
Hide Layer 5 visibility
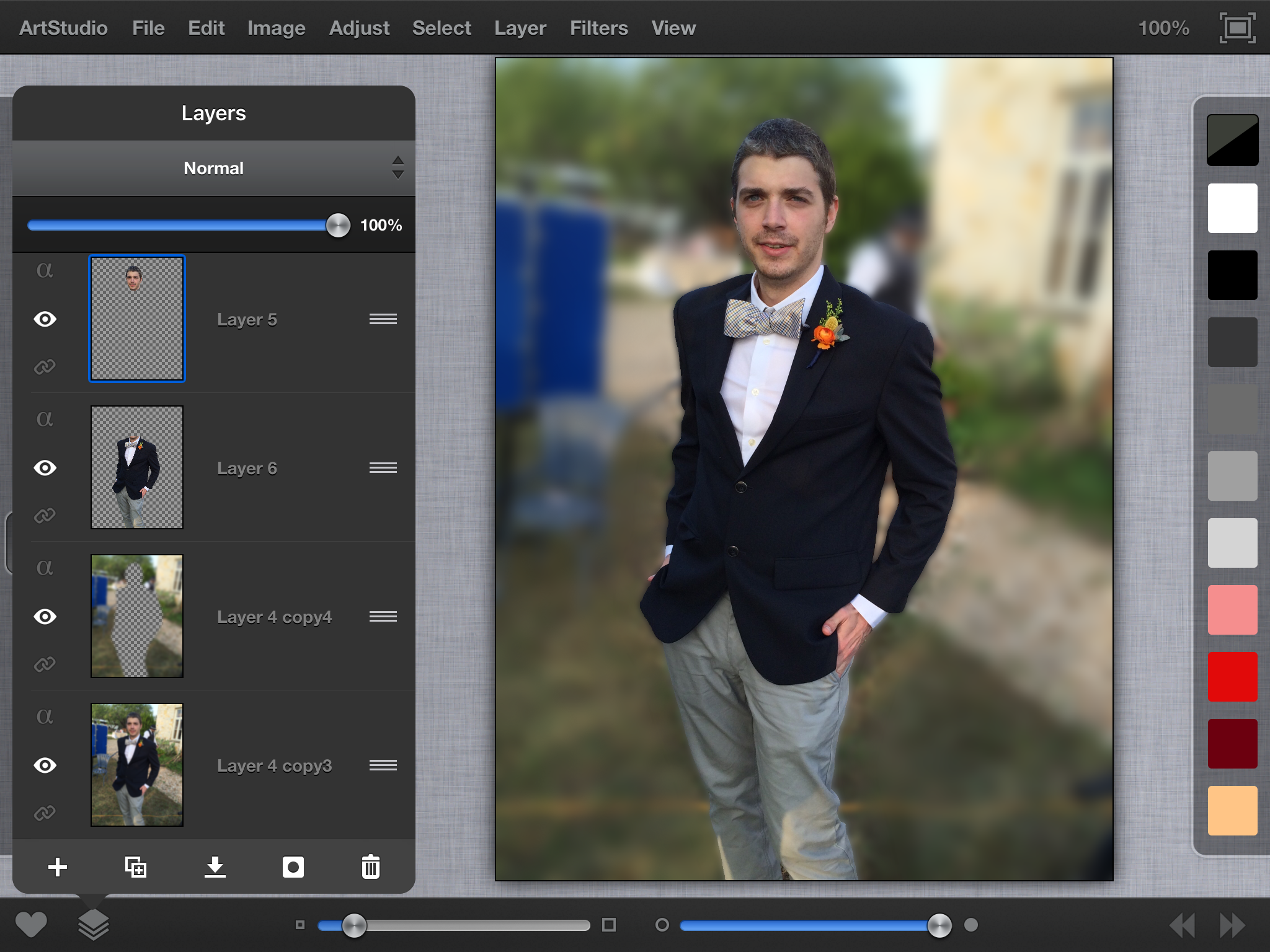pyautogui.click(x=45, y=319)
